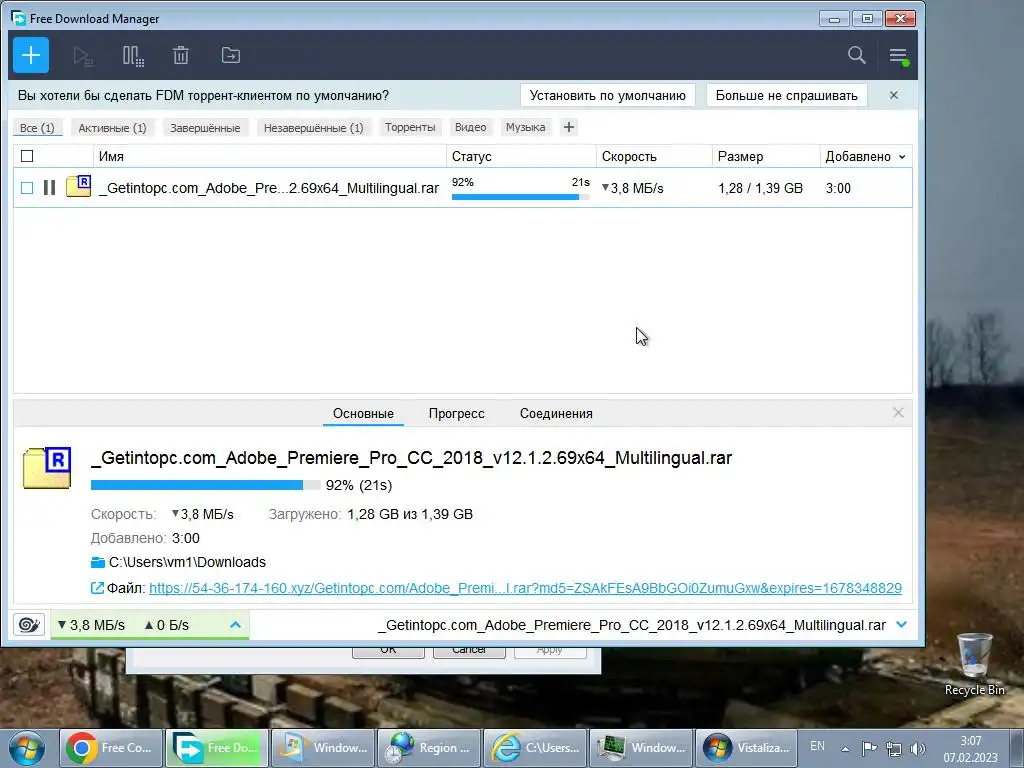Click the RAR file icon in download row
The image size is (1024, 768).
click(x=78, y=187)
